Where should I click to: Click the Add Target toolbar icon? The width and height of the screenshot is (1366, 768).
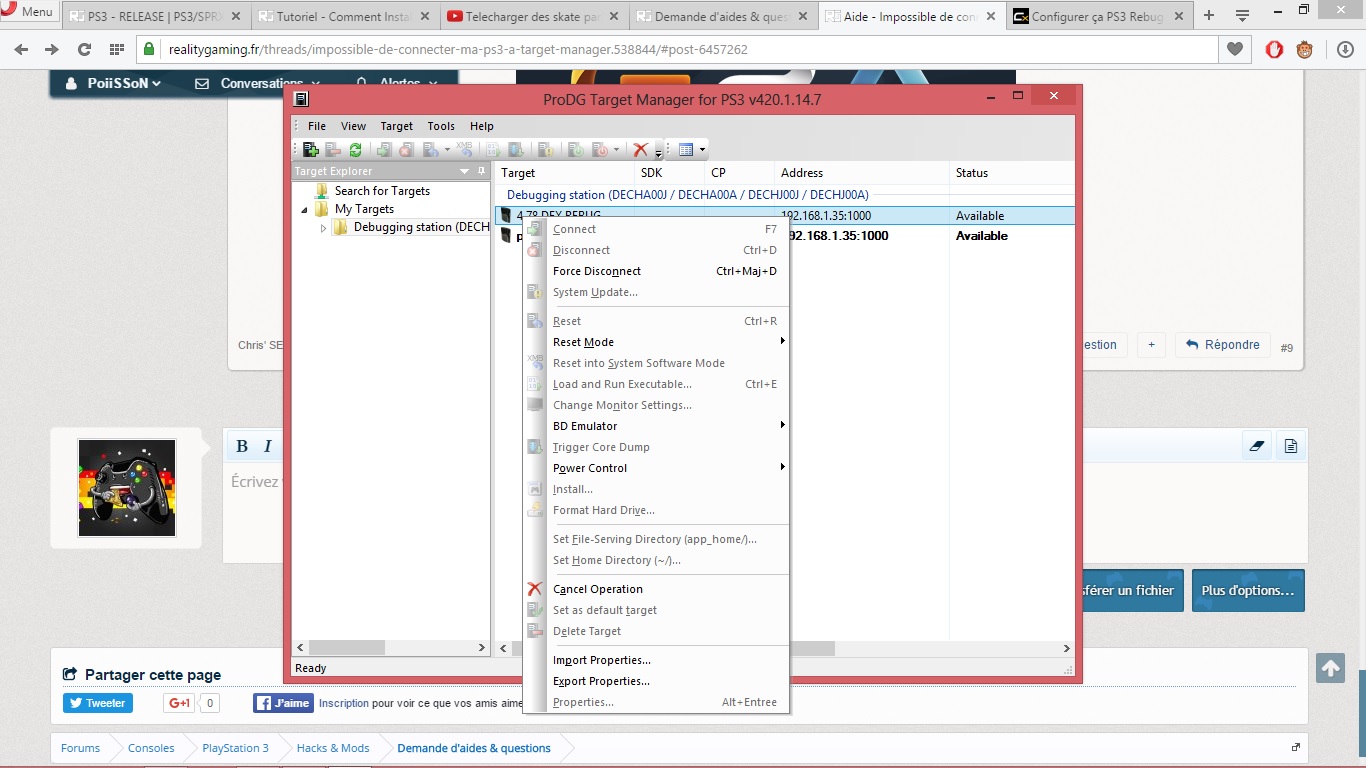(x=311, y=150)
